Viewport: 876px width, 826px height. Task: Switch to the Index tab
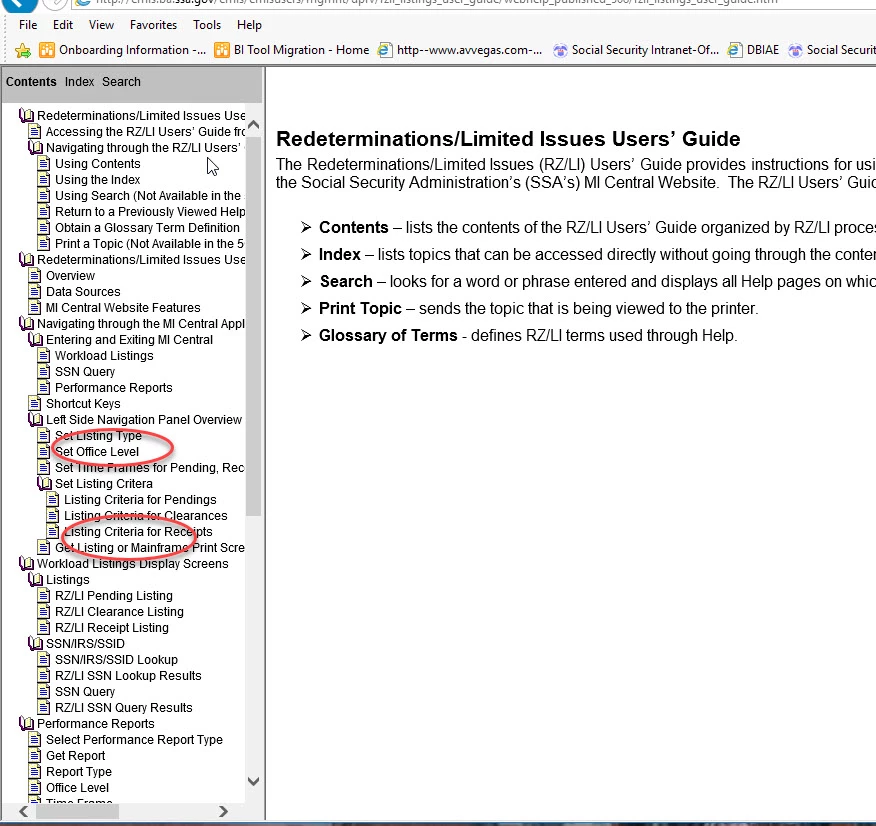pyautogui.click(x=79, y=82)
